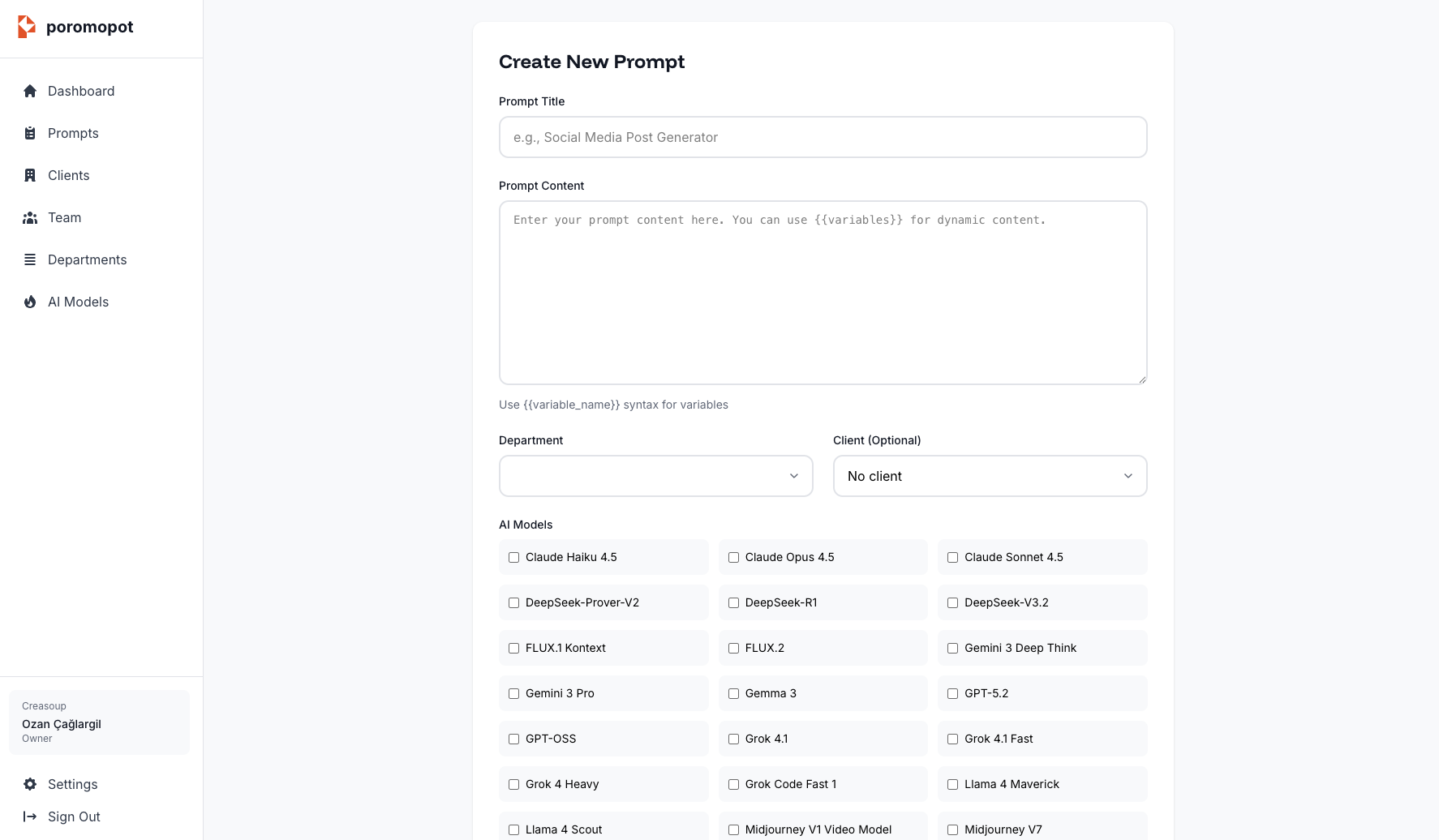This screenshot has width=1439, height=840.
Task: Enable the Claude Opus 4.5 checkbox
Action: [x=733, y=557]
